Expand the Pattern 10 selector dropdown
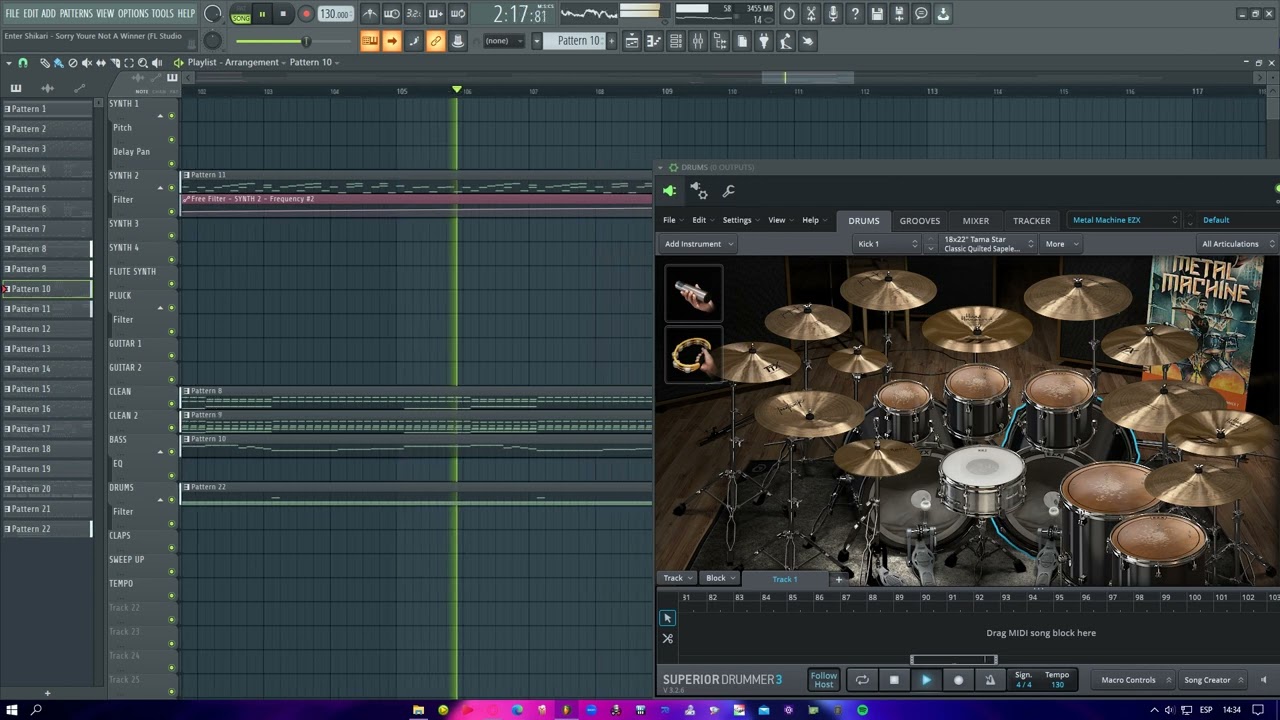The height and width of the screenshot is (720, 1280). click(x=536, y=41)
